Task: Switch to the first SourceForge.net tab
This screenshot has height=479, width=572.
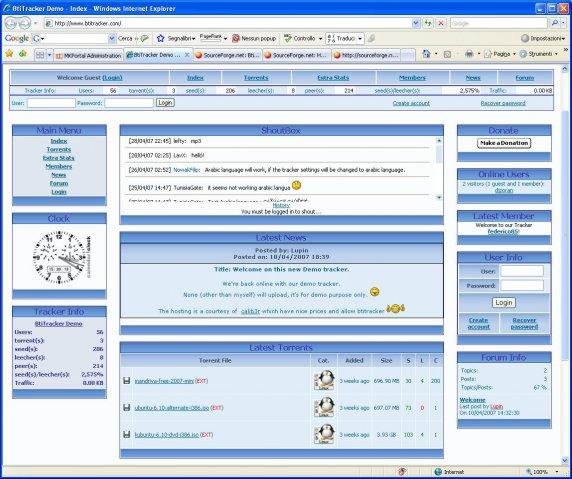Action: tap(228, 55)
